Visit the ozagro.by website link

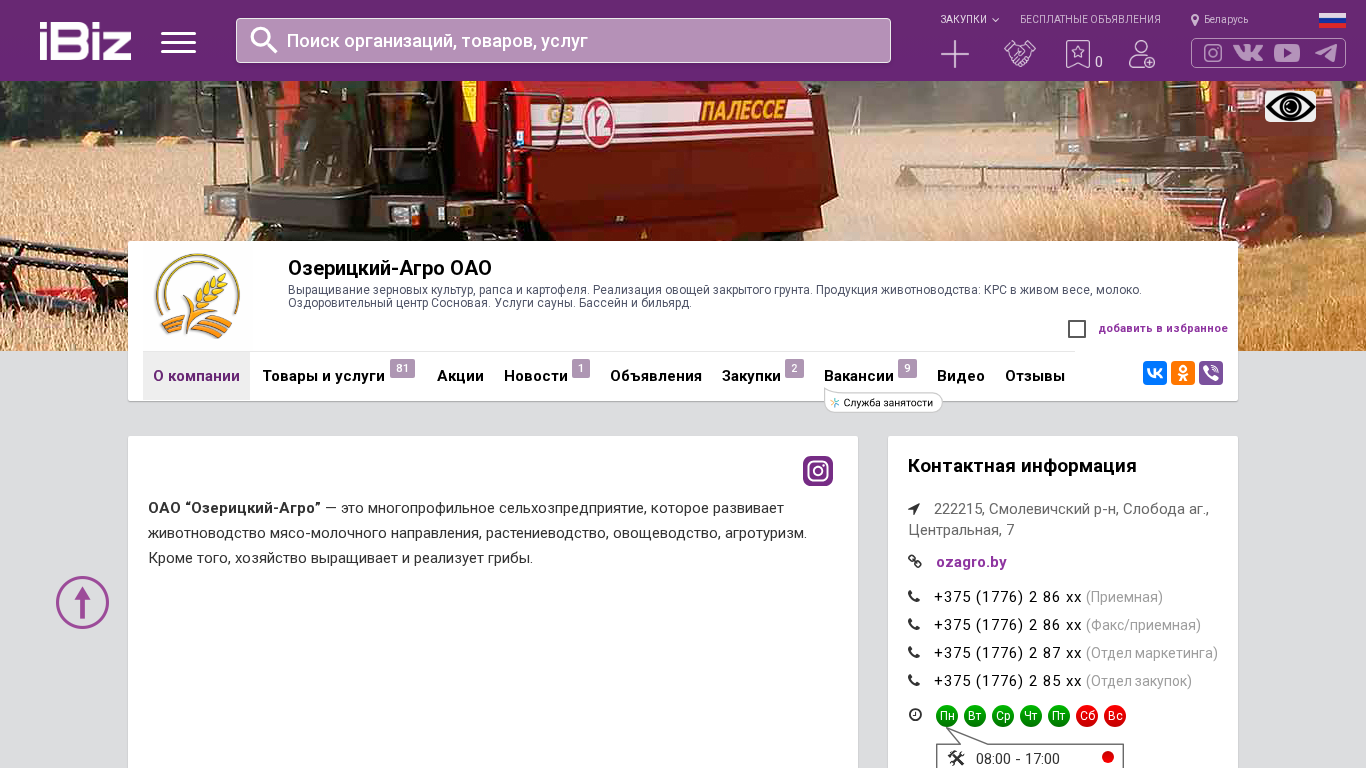(971, 562)
